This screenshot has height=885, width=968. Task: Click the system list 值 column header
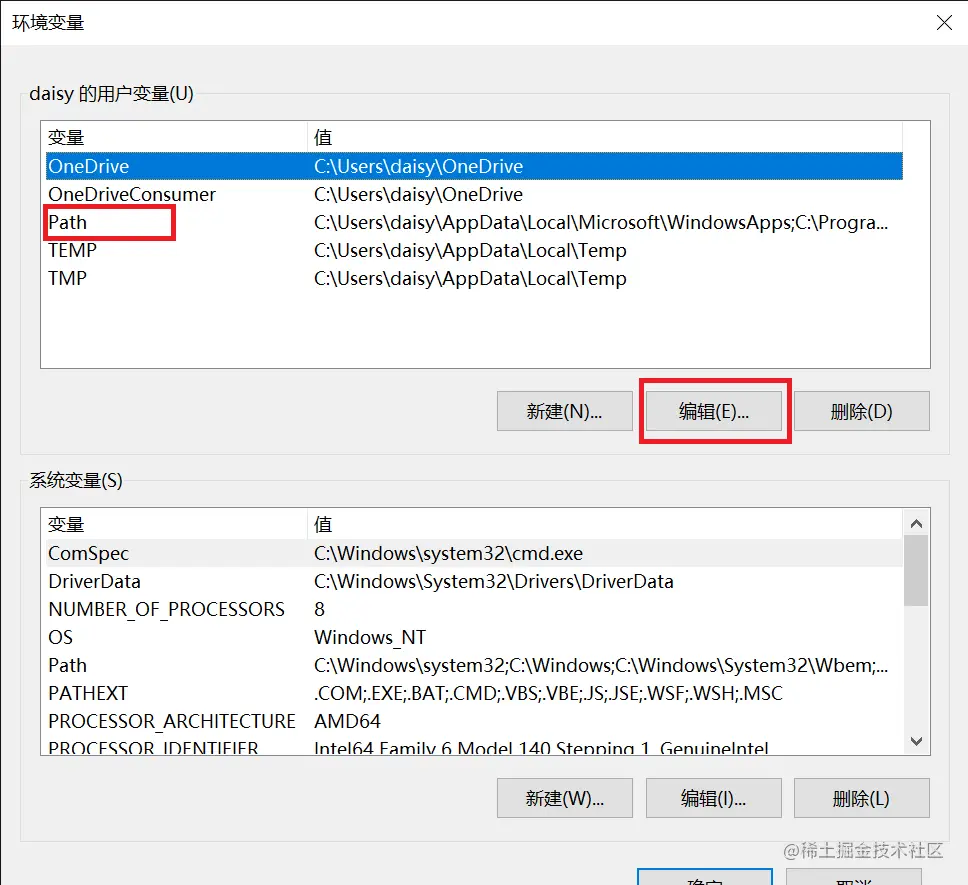pos(604,525)
